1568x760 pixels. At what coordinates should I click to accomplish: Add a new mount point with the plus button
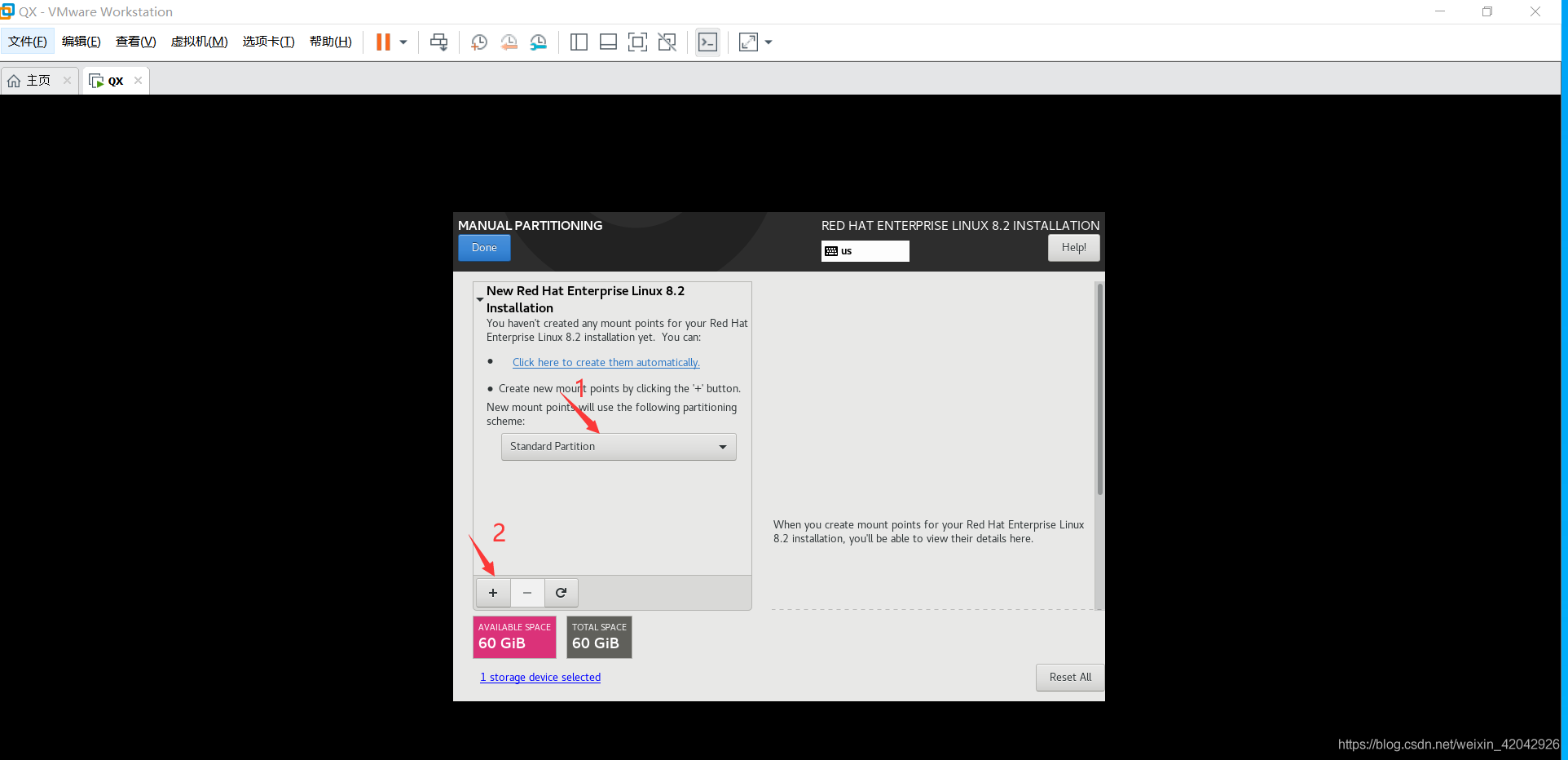(x=493, y=593)
